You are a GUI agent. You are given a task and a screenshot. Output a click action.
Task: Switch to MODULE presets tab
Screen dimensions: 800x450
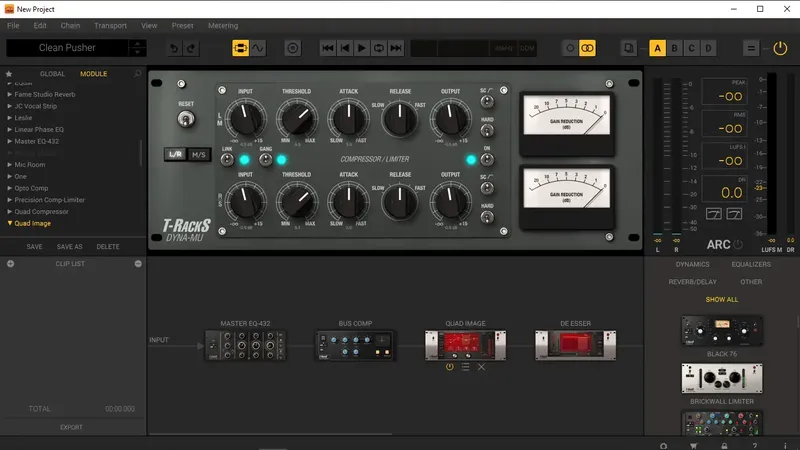(x=94, y=74)
